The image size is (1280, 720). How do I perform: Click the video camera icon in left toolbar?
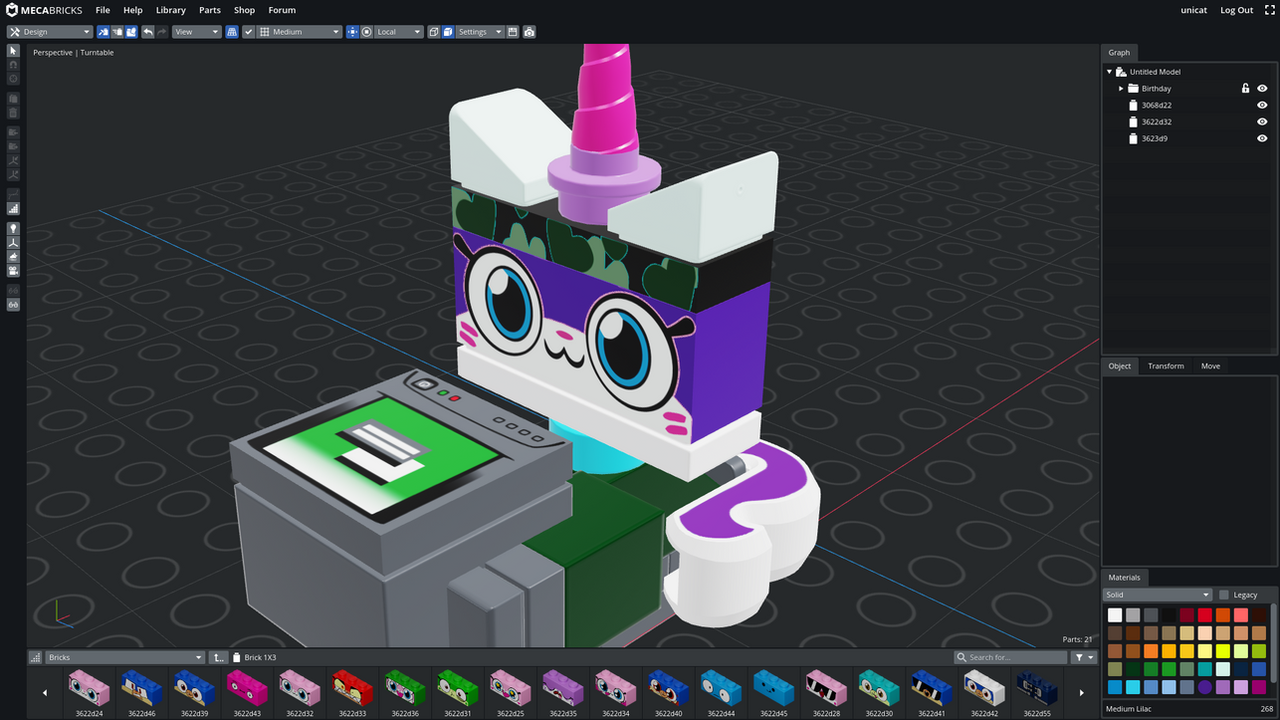(13, 270)
